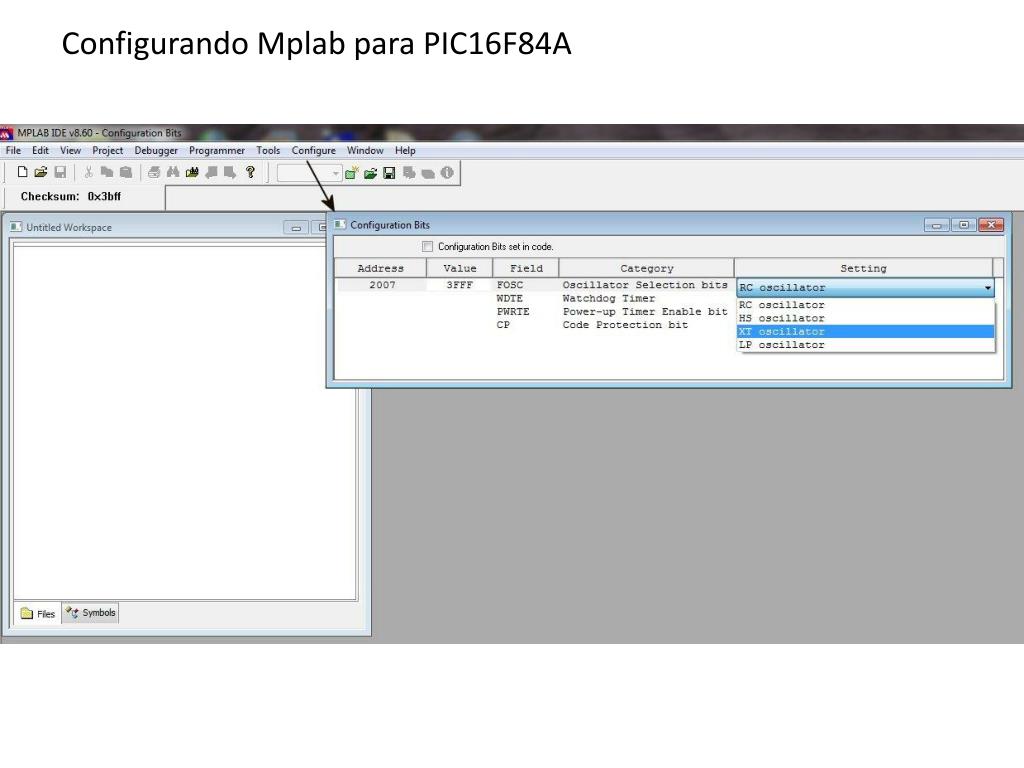This screenshot has width=1024, height=768.
Task: Choose 'LP oscillator' from the dropdown list
Action: coord(865,345)
